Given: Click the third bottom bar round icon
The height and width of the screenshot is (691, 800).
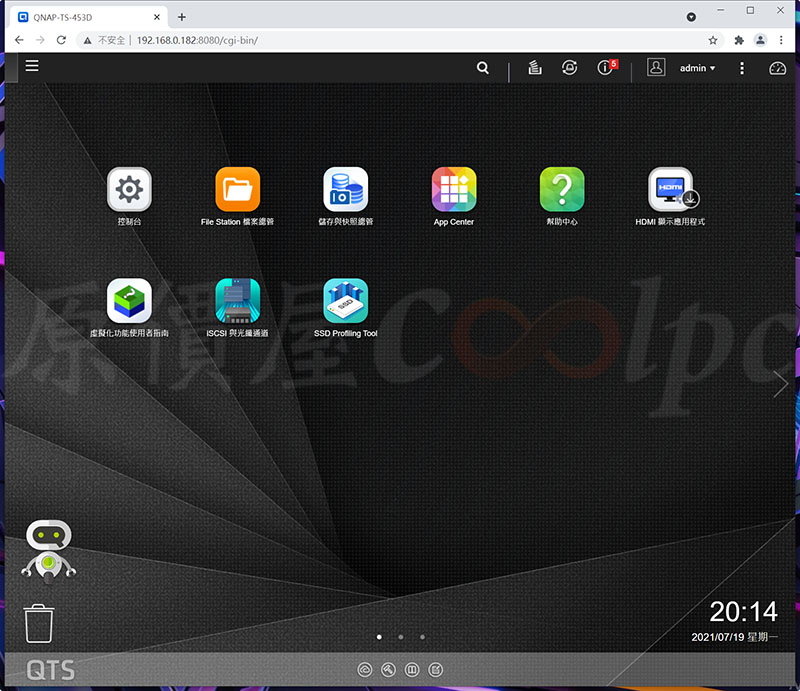Looking at the screenshot, I should 412,670.
